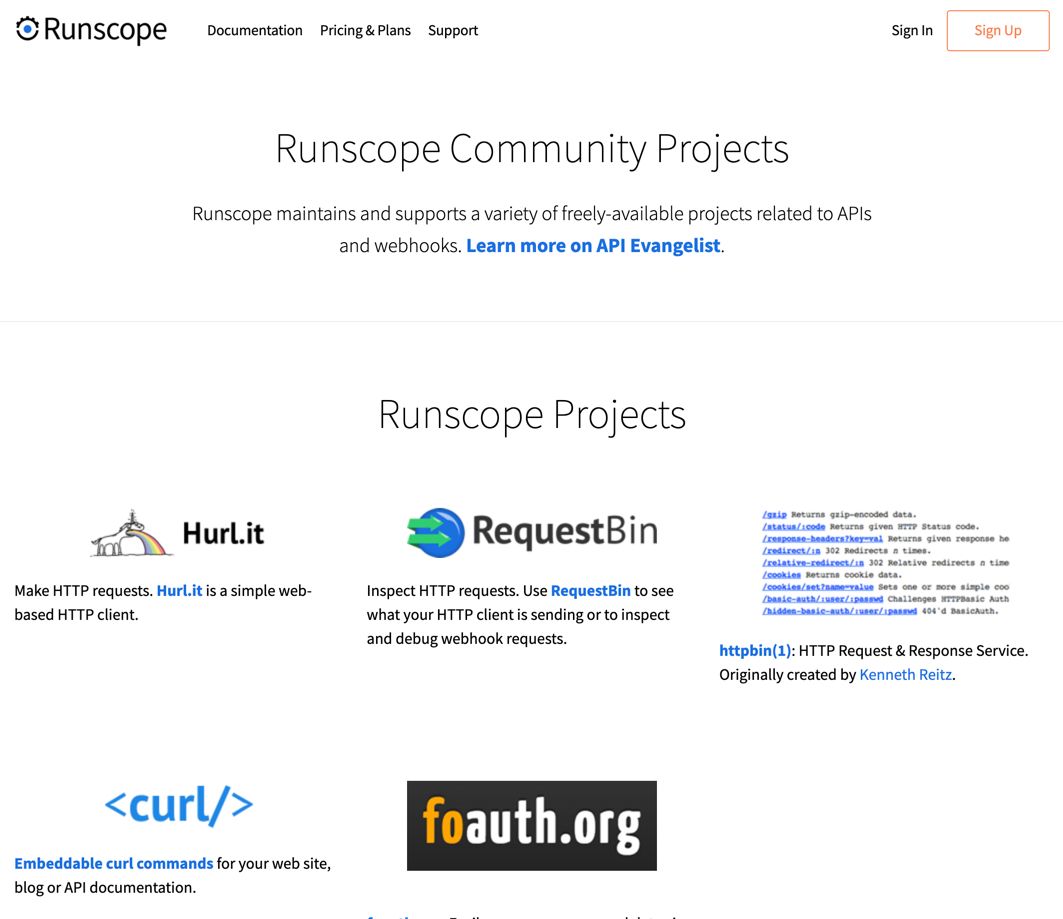
Task: Click the Runscope Community Projects heading
Action: pyautogui.click(x=532, y=149)
